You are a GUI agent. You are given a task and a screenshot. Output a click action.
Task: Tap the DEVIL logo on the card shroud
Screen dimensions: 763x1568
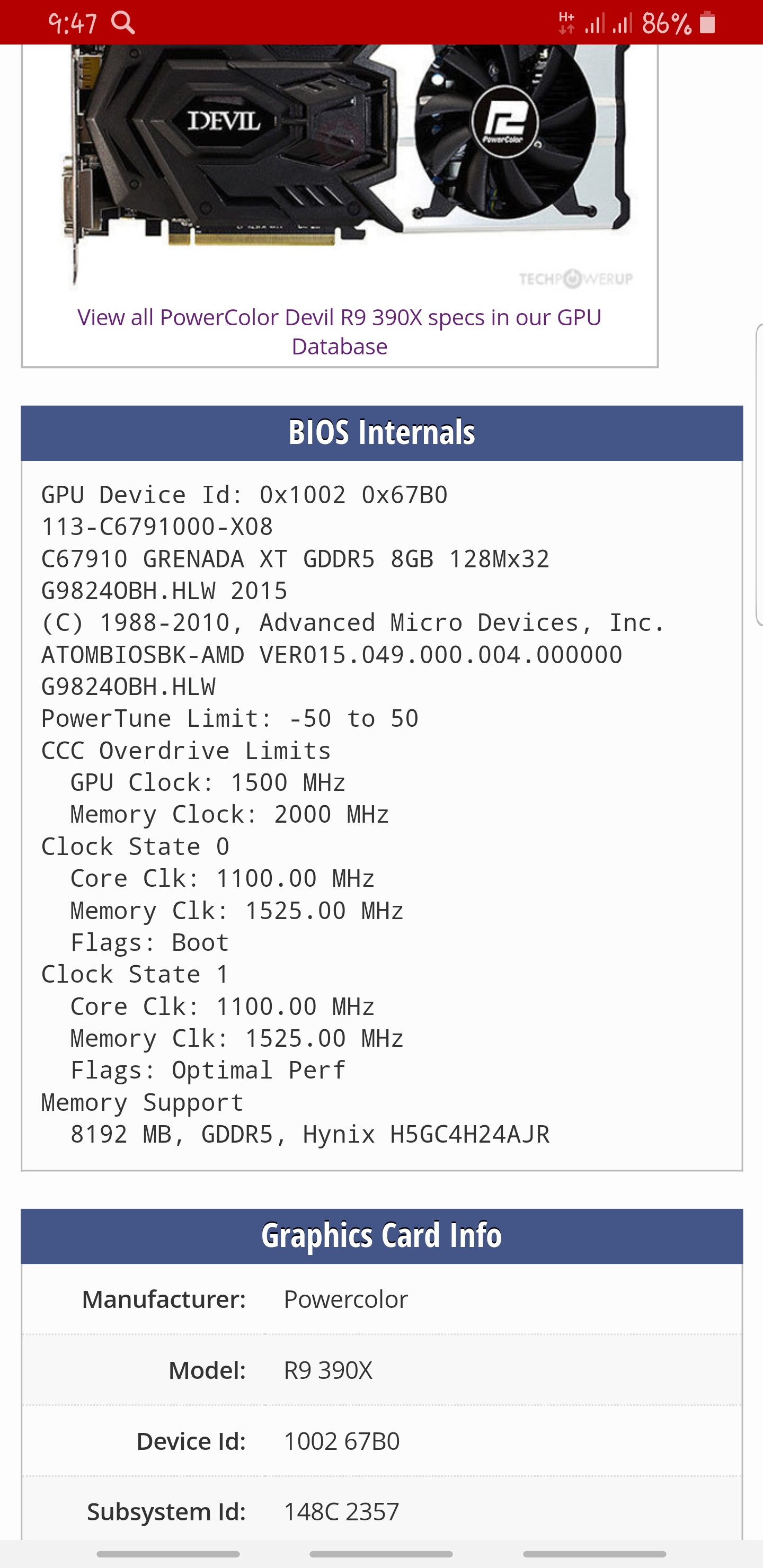(224, 121)
